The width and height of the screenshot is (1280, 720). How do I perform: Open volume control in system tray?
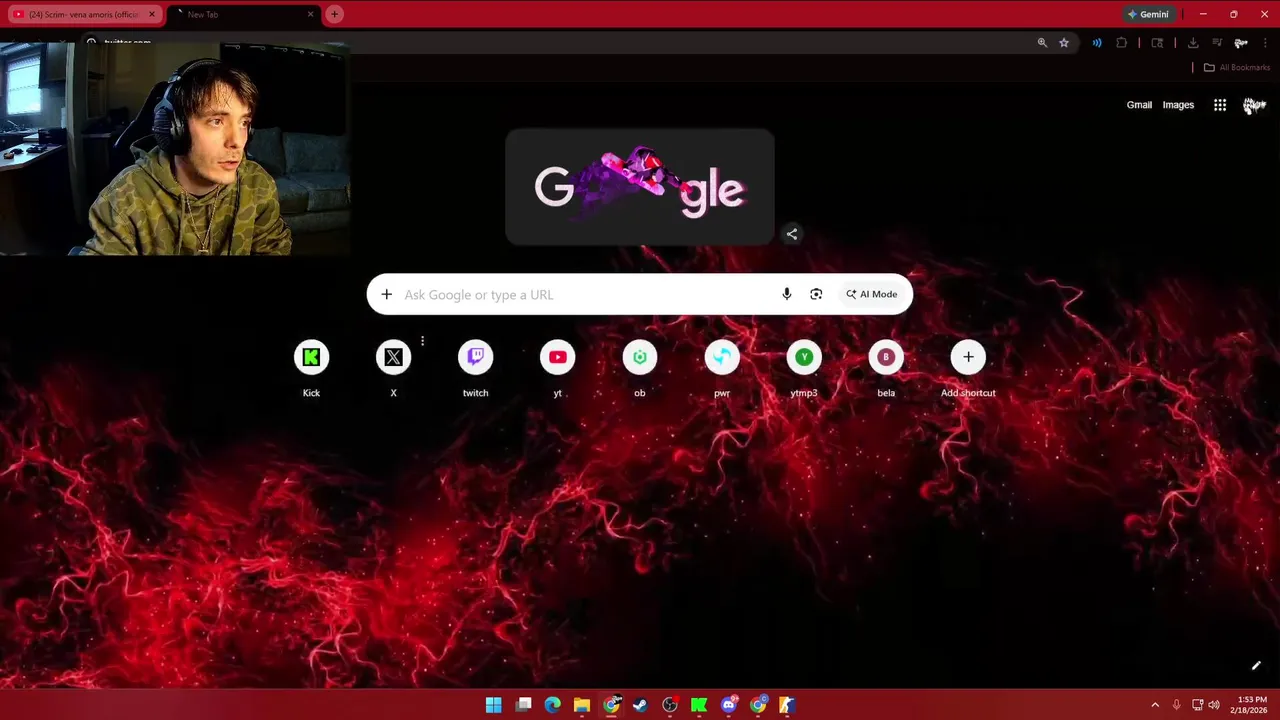click(x=1214, y=705)
